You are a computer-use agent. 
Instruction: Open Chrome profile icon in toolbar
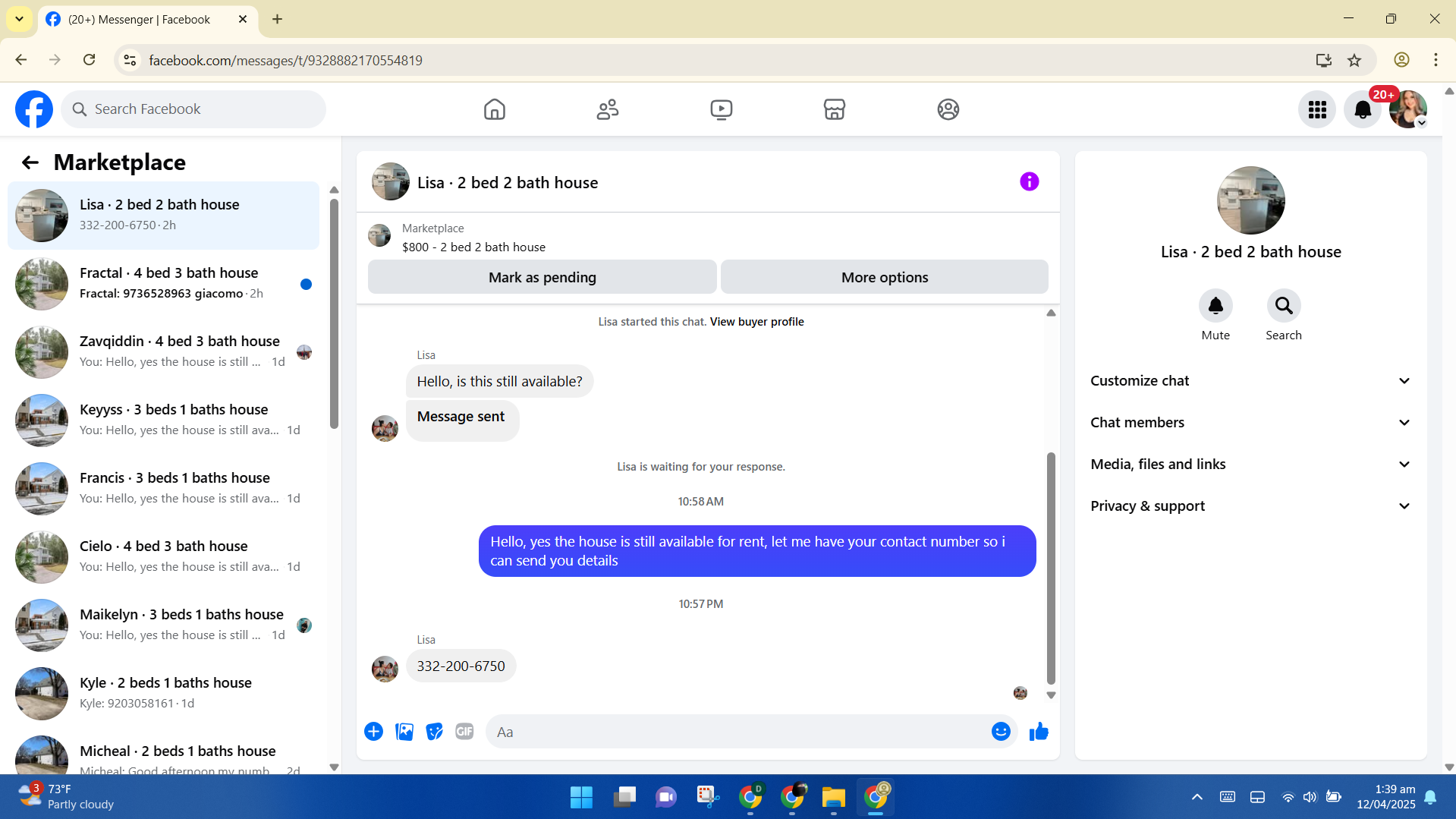[x=1401, y=60]
